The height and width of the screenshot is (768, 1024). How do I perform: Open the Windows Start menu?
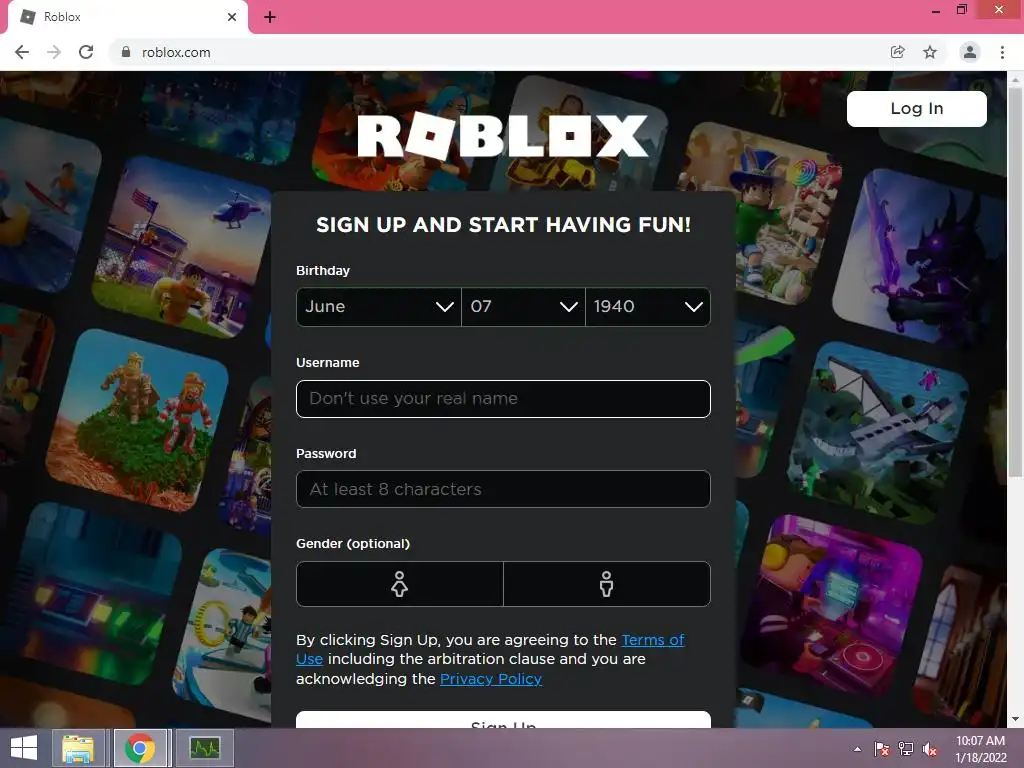tap(24, 748)
